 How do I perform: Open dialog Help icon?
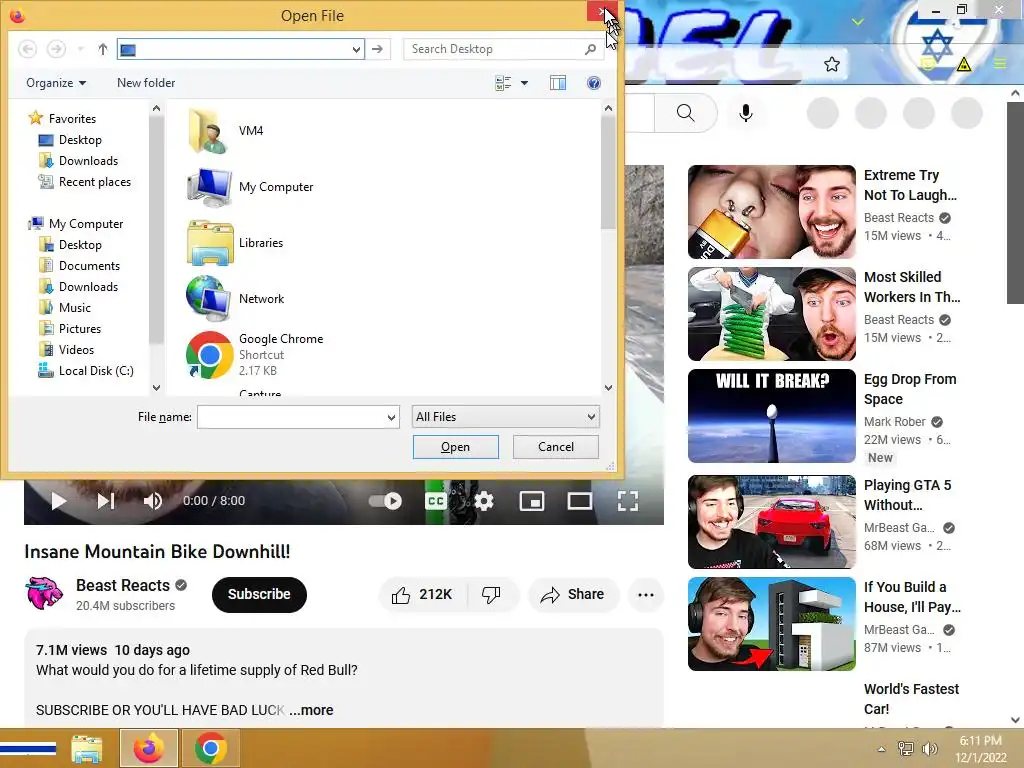coord(594,83)
